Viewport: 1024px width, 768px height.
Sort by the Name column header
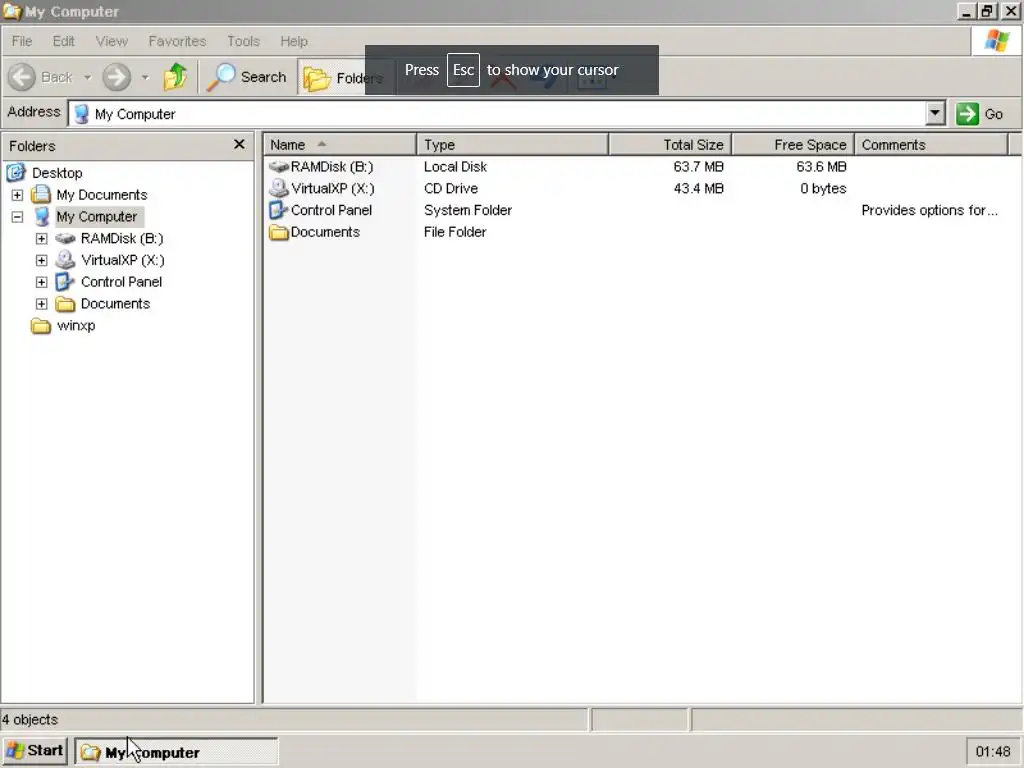click(340, 144)
